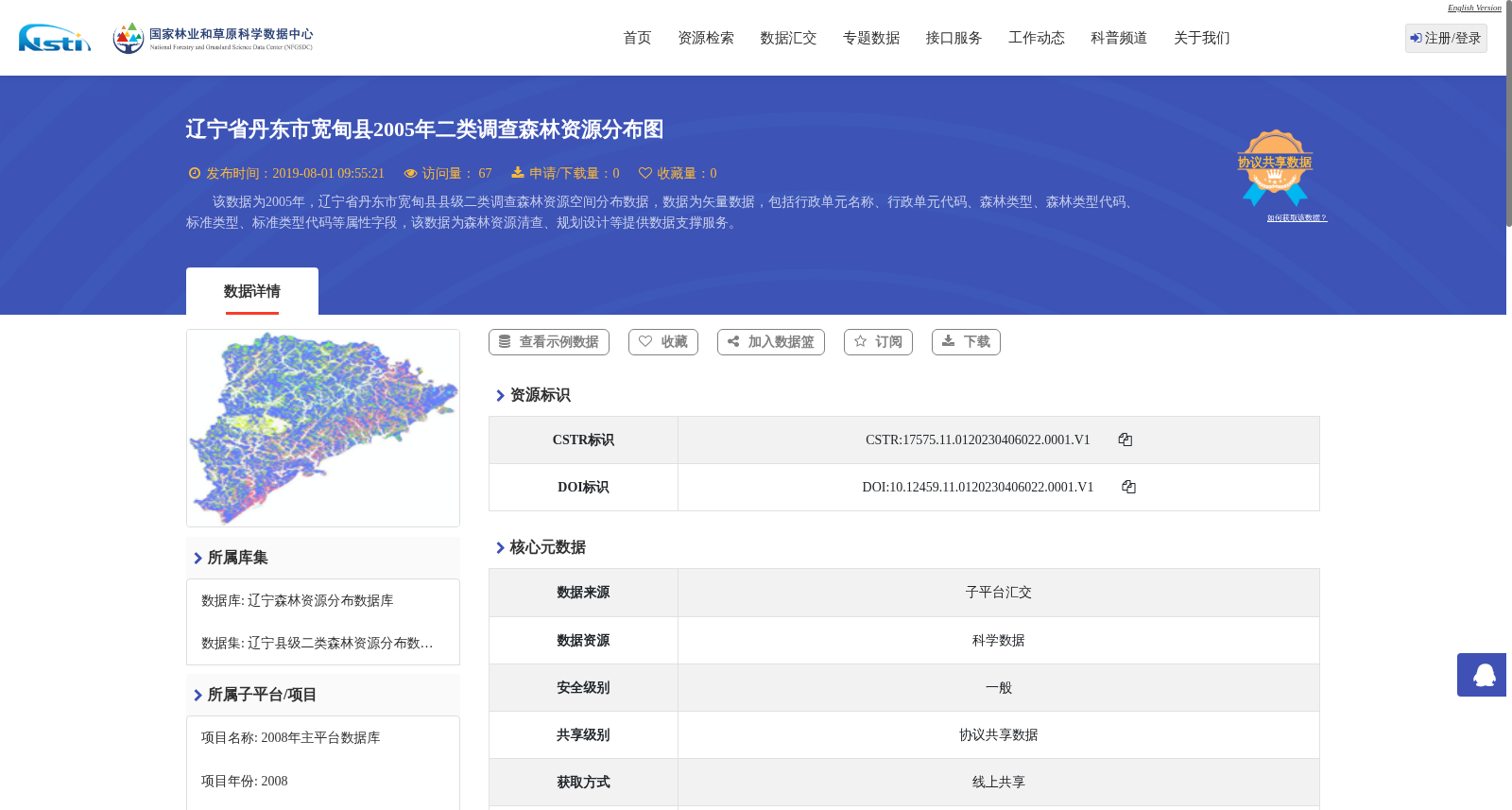Click the 注册/登录 button

[x=1446, y=38]
